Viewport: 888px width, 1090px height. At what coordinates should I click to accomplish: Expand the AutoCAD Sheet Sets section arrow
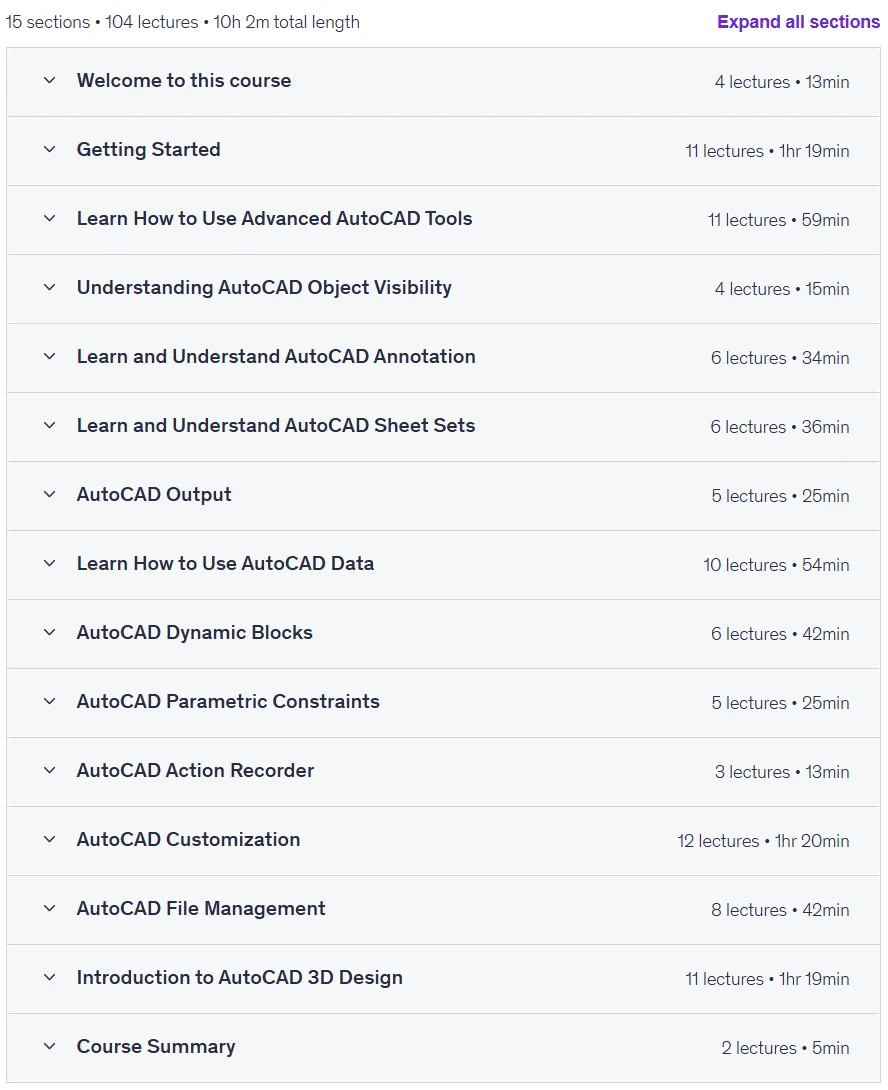[x=49, y=425]
